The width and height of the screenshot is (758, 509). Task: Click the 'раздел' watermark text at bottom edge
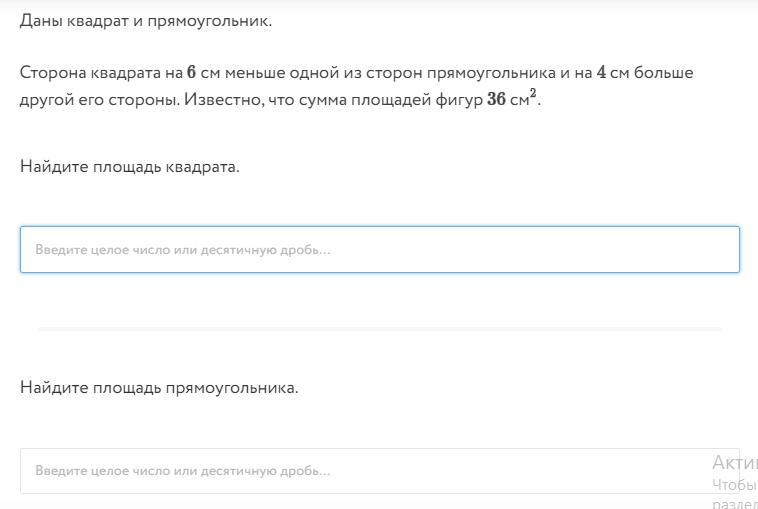click(x=735, y=504)
